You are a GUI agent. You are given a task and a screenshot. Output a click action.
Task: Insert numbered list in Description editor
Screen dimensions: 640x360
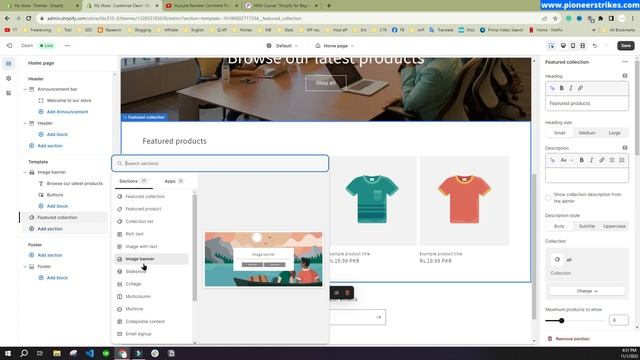tap(622, 160)
